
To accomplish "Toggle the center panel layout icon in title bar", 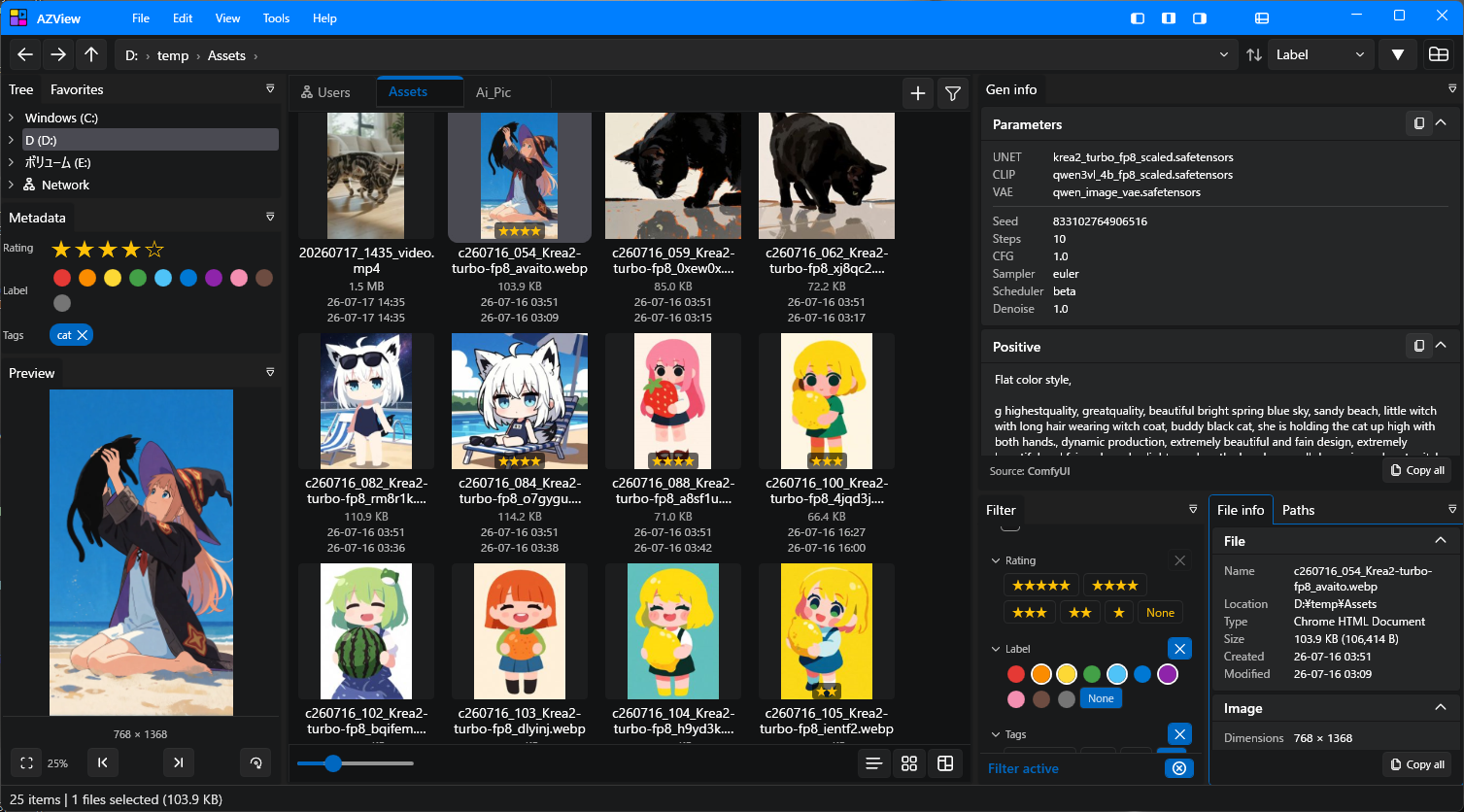I will point(1169,17).
